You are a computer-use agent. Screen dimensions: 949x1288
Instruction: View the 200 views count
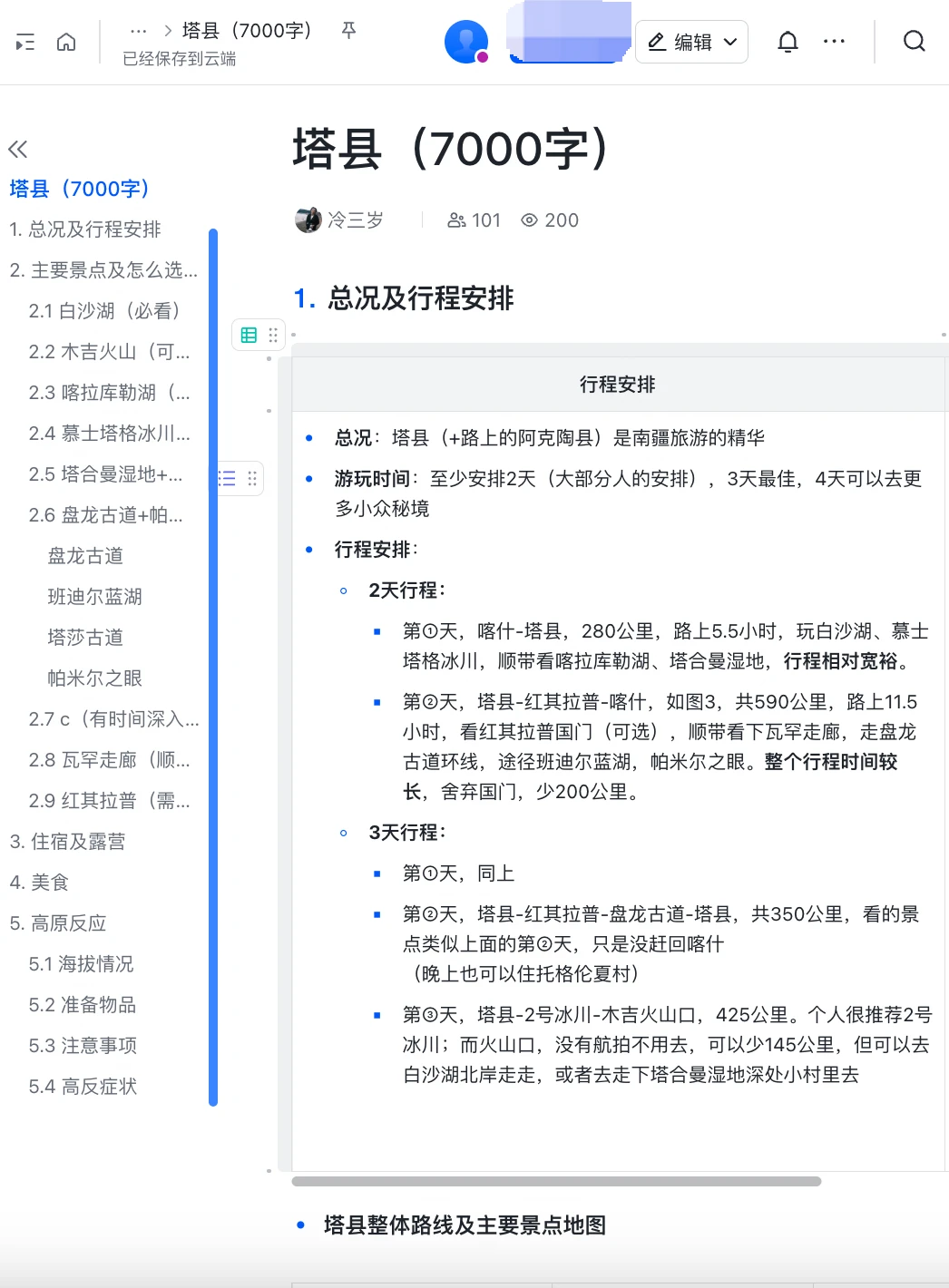pyautogui.click(x=550, y=220)
